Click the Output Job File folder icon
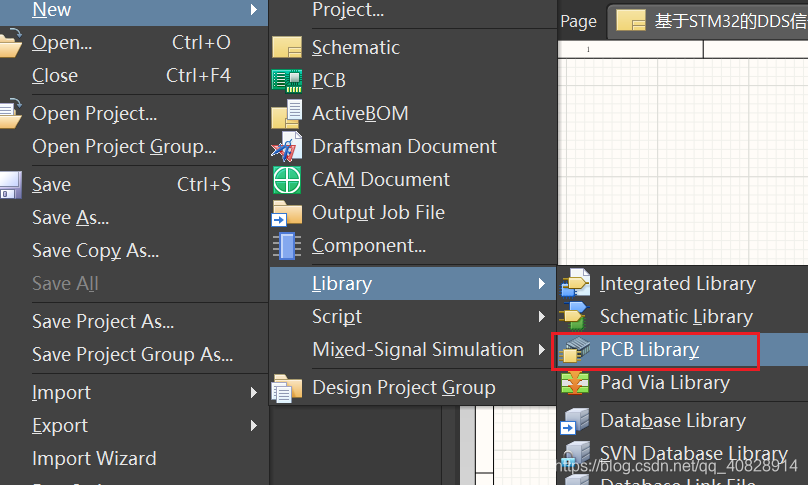This screenshot has width=808, height=485. (287, 213)
